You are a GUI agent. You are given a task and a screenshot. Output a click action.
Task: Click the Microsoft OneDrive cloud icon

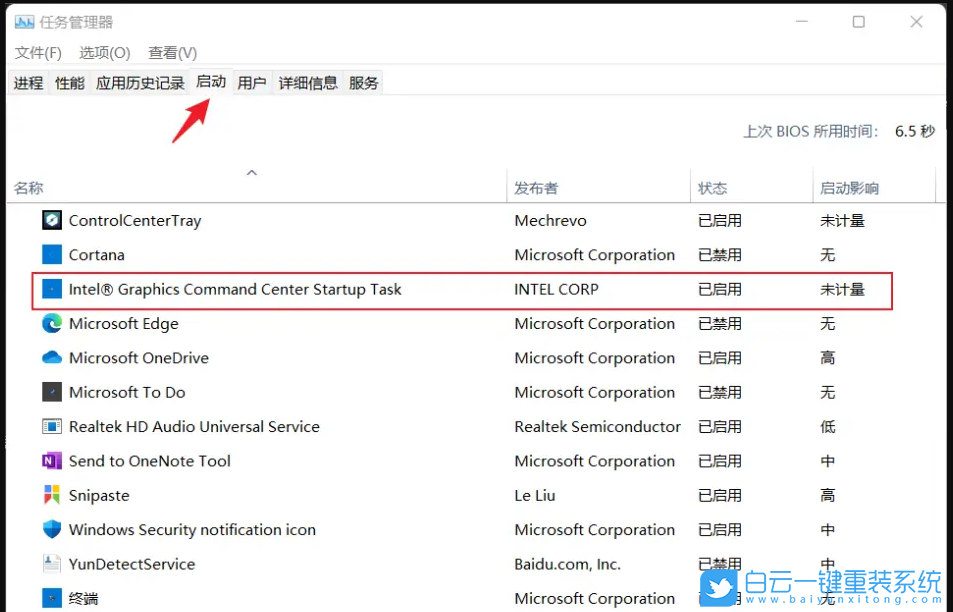pos(51,358)
